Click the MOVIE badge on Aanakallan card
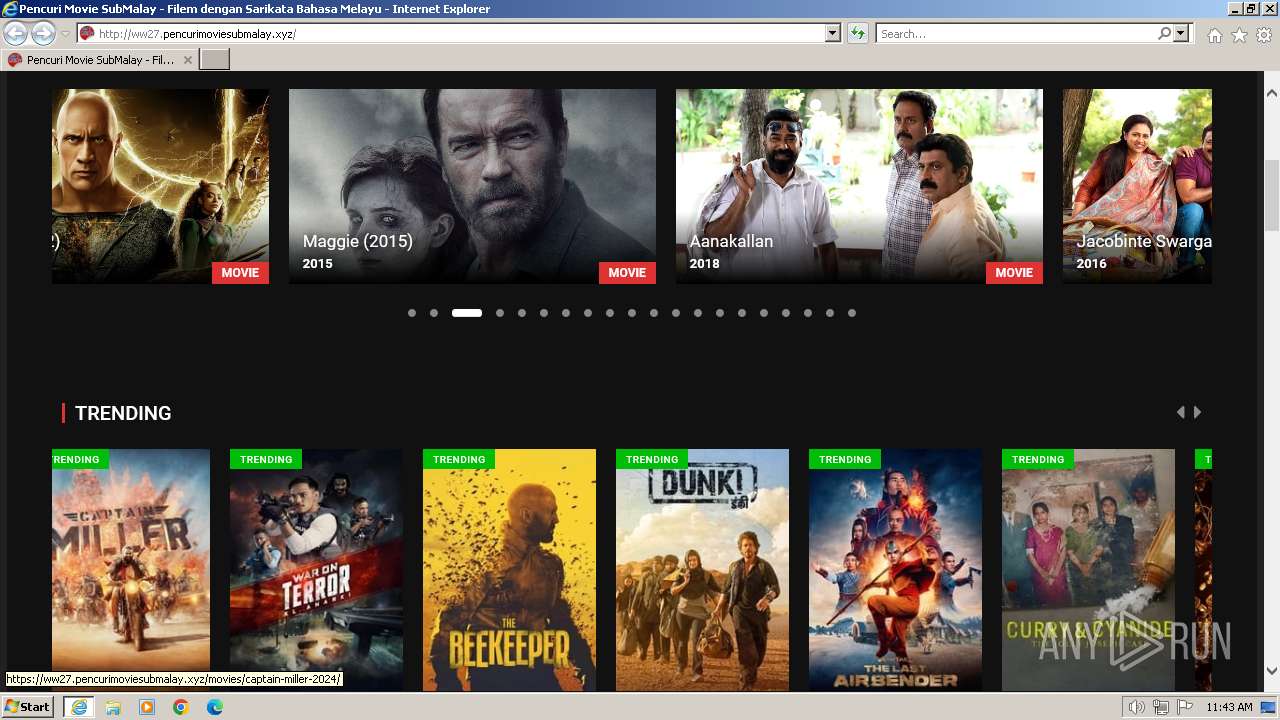The height and width of the screenshot is (720, 1280). click(1014, 272)
